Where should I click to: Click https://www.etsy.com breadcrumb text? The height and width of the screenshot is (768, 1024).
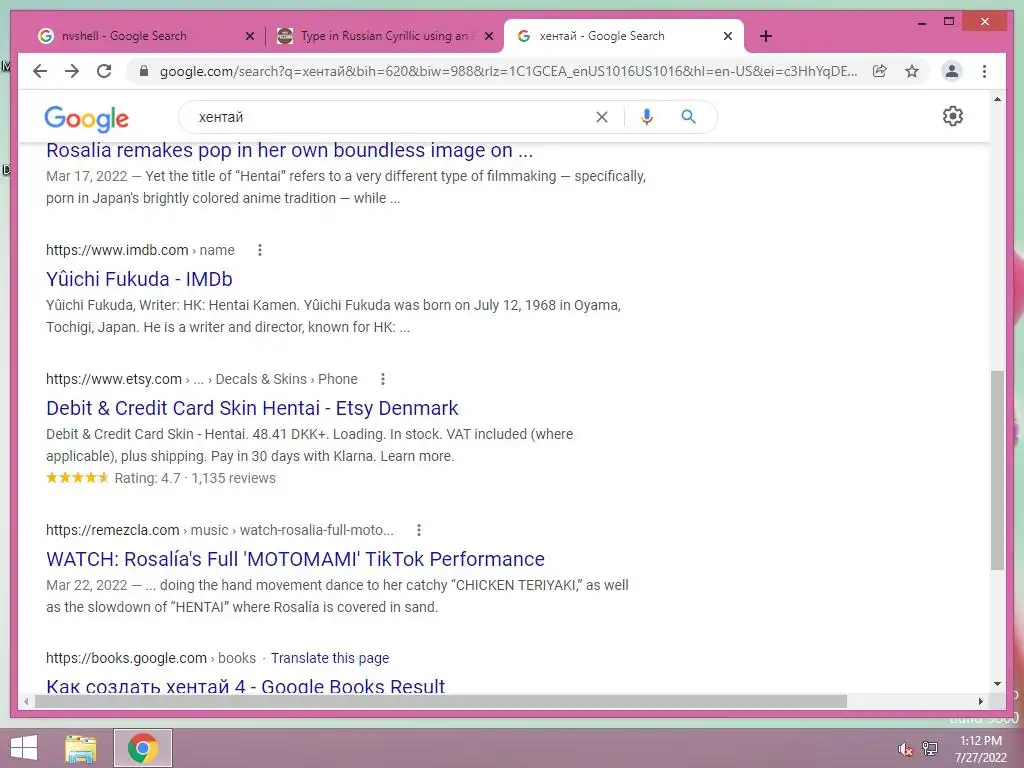pos(114,379)
